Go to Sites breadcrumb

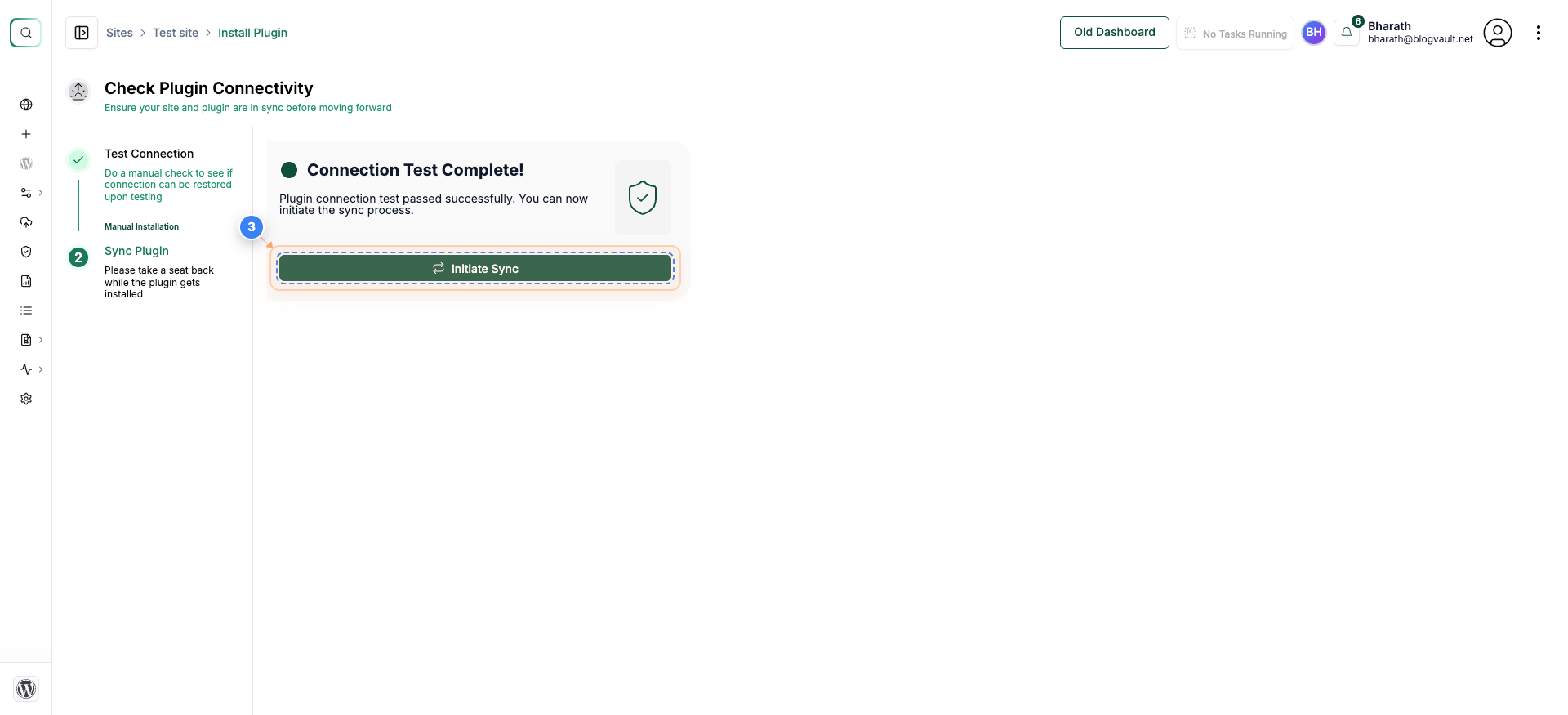(119, 33)
